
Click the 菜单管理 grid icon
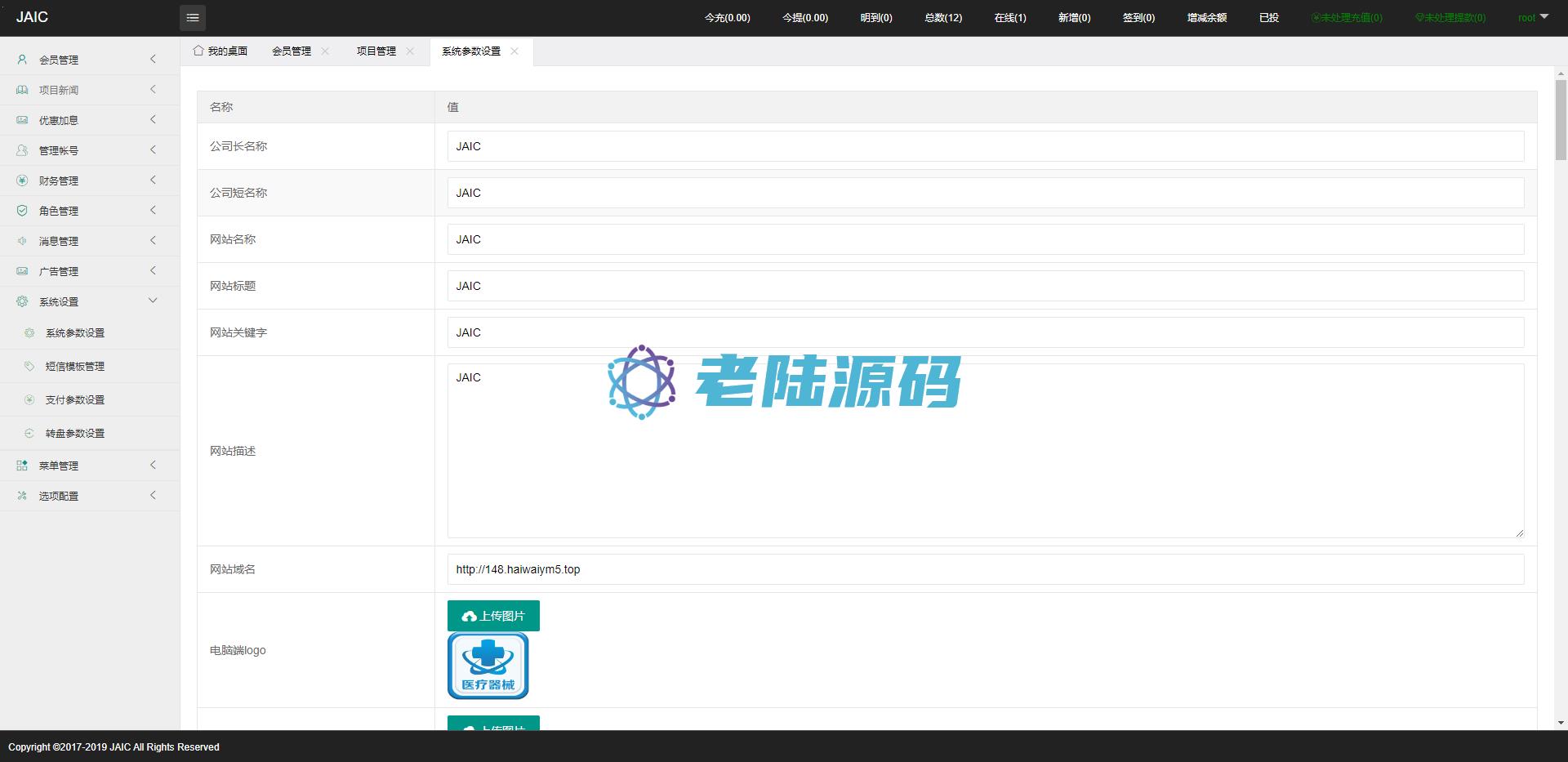coord(22,466)
